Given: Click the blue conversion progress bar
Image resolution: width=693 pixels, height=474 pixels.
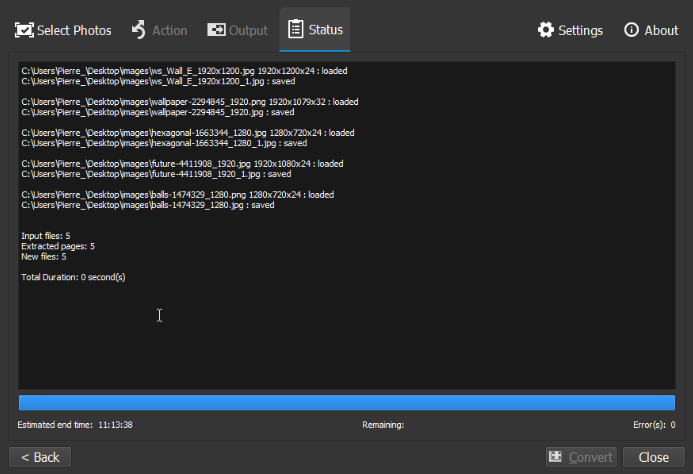Looking at the screenshot, I should pos(346,403).
